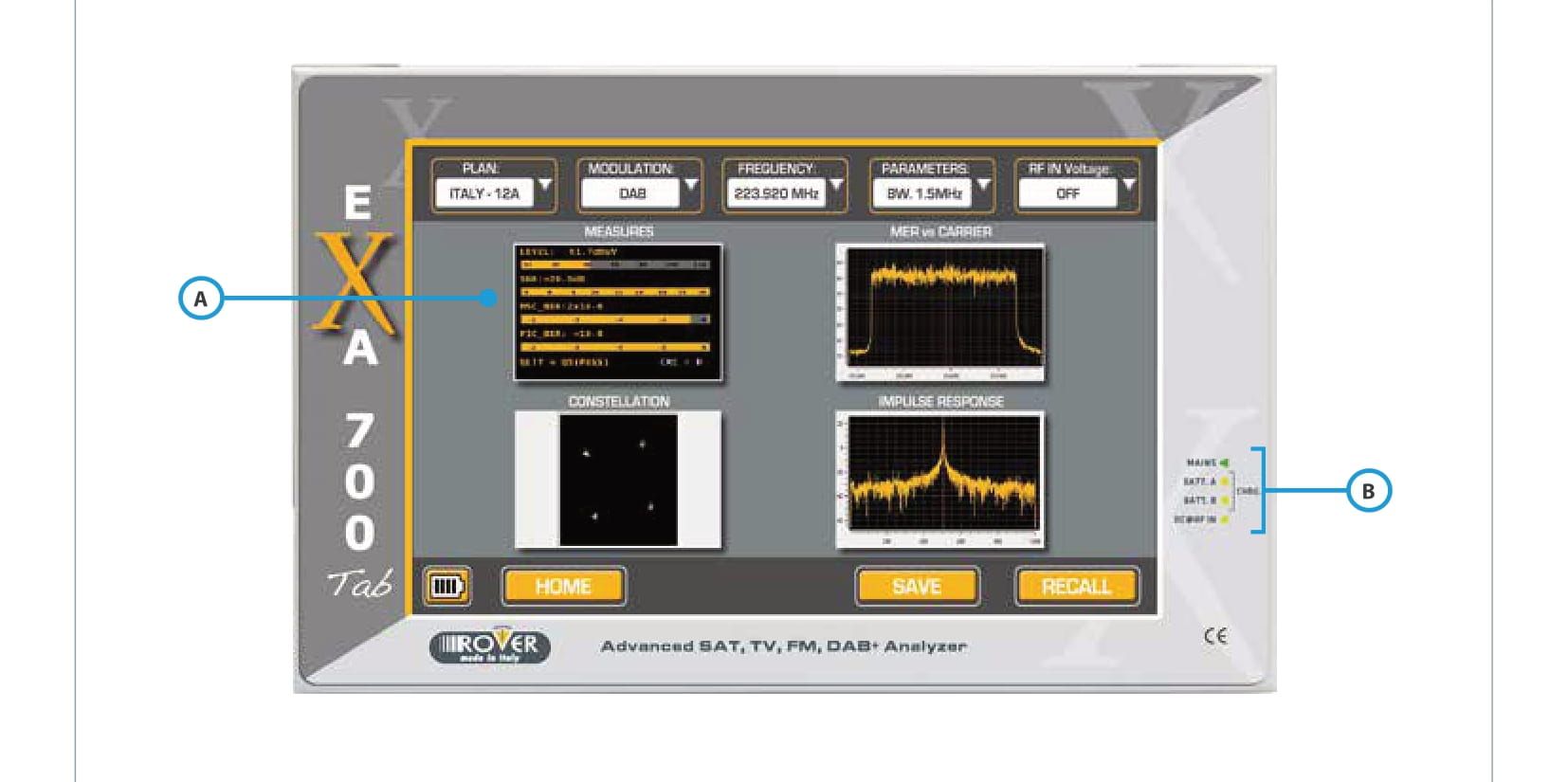Click the SATT. A indicator LED
Screen dimensions: 1568x782
point(1225,482)
